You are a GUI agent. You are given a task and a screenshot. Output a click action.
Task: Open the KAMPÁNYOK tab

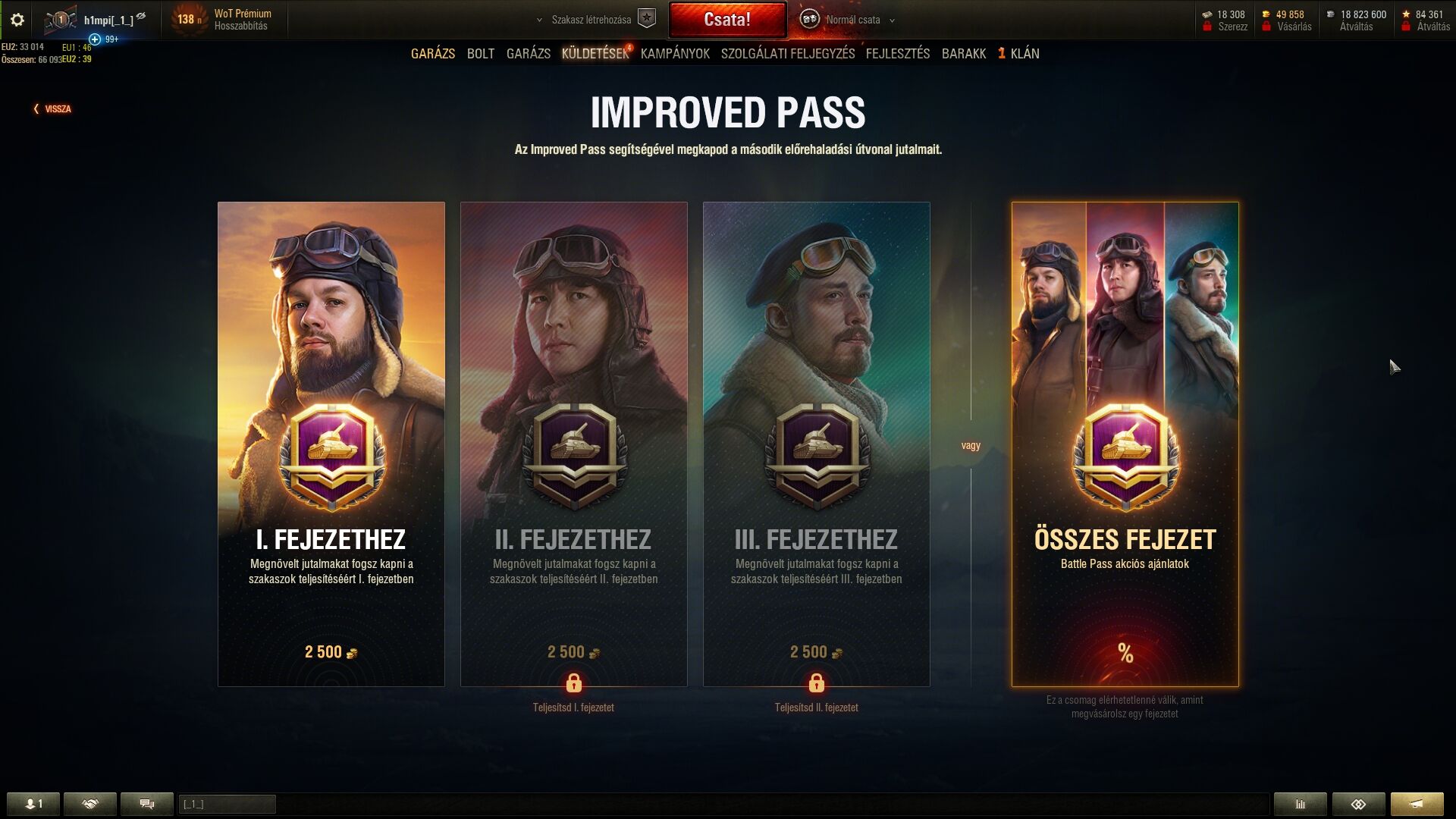click(675, 54)
